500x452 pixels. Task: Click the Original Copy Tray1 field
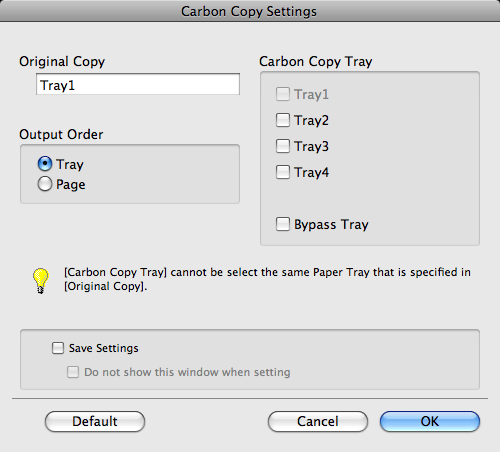pos(138,84)
